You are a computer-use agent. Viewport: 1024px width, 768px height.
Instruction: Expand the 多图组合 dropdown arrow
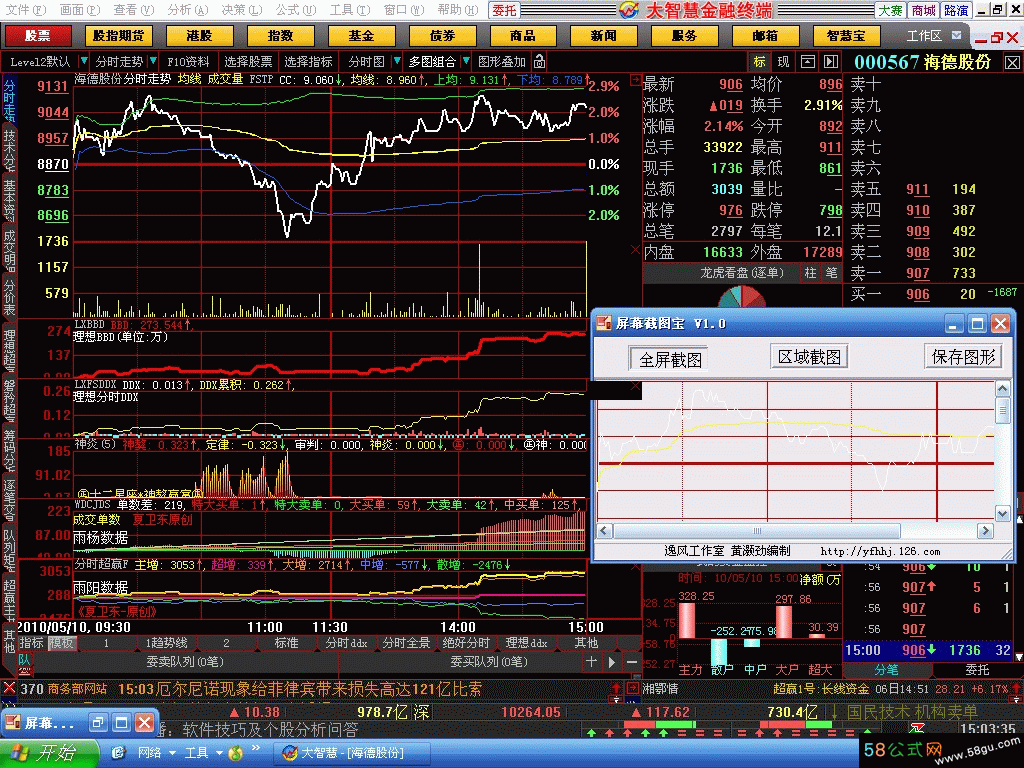click(x=466, y=61)
